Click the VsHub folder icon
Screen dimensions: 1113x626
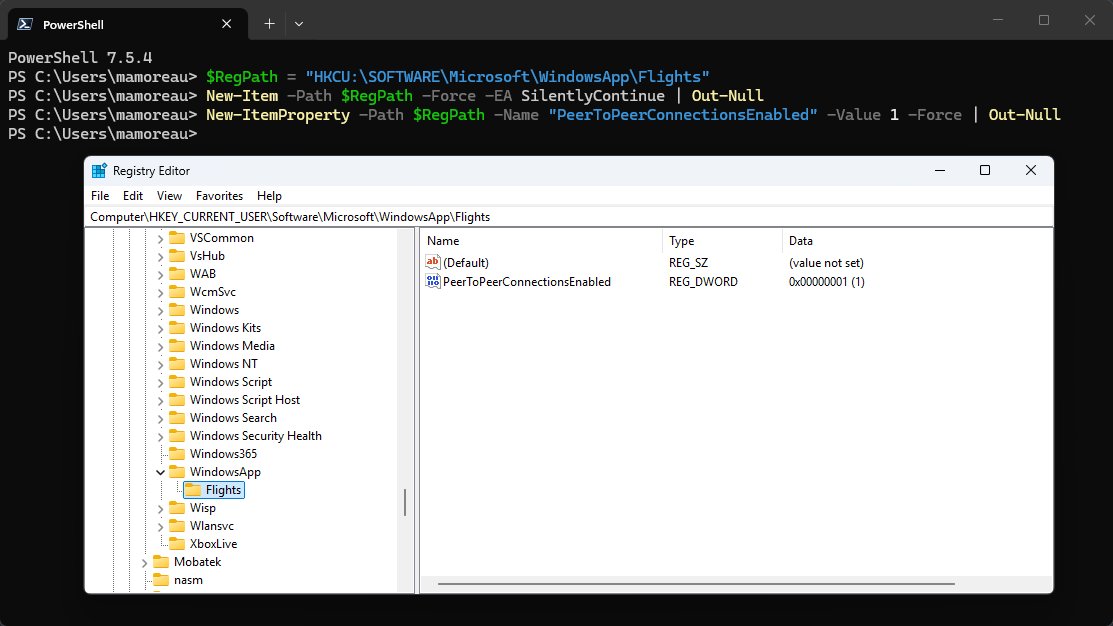click(x=177, y=256)
